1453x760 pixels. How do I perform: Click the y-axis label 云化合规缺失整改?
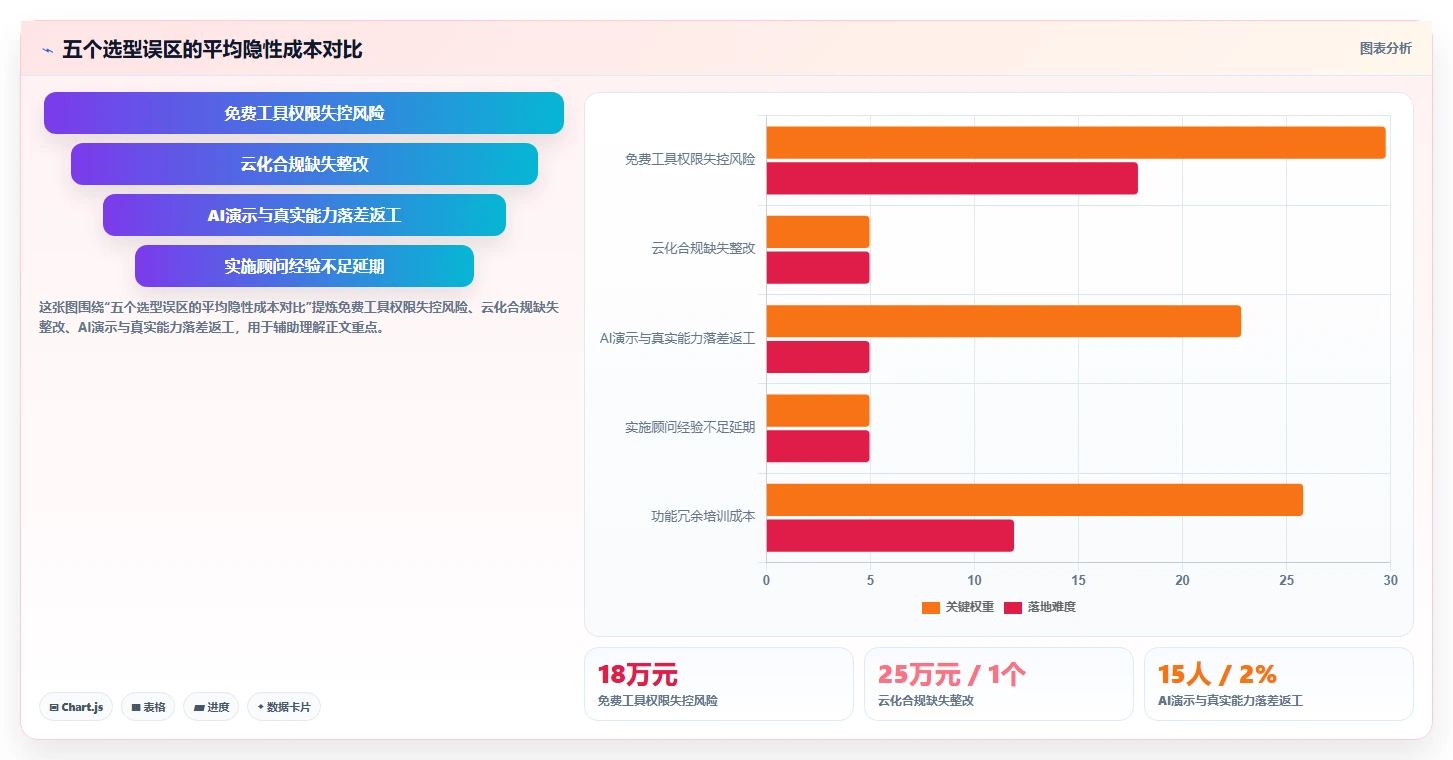(x=703, y=248)
